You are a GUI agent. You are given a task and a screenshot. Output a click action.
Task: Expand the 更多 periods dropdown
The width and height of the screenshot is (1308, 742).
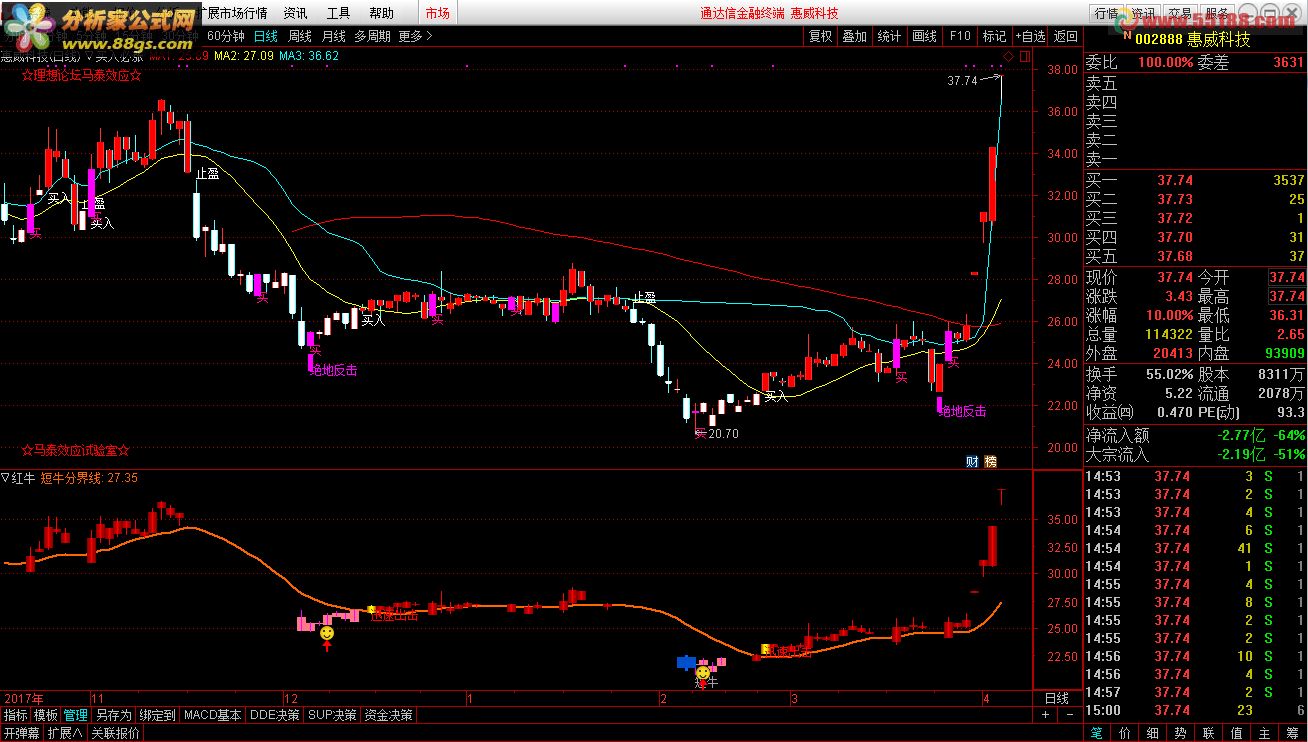[x=415, y=36]
